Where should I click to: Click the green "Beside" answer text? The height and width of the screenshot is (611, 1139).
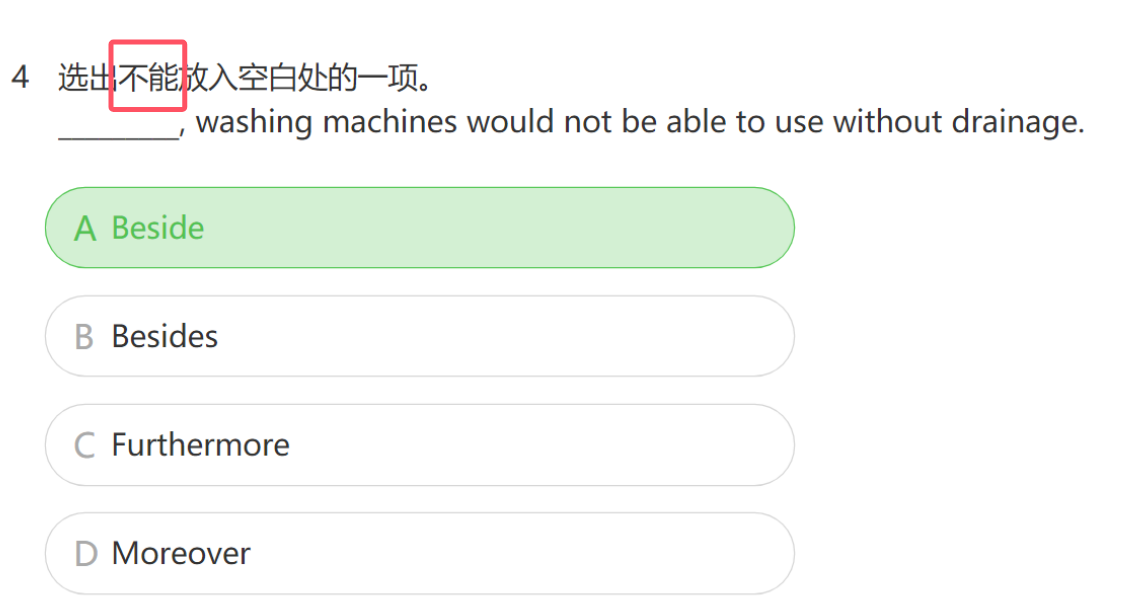pos(158,228)
